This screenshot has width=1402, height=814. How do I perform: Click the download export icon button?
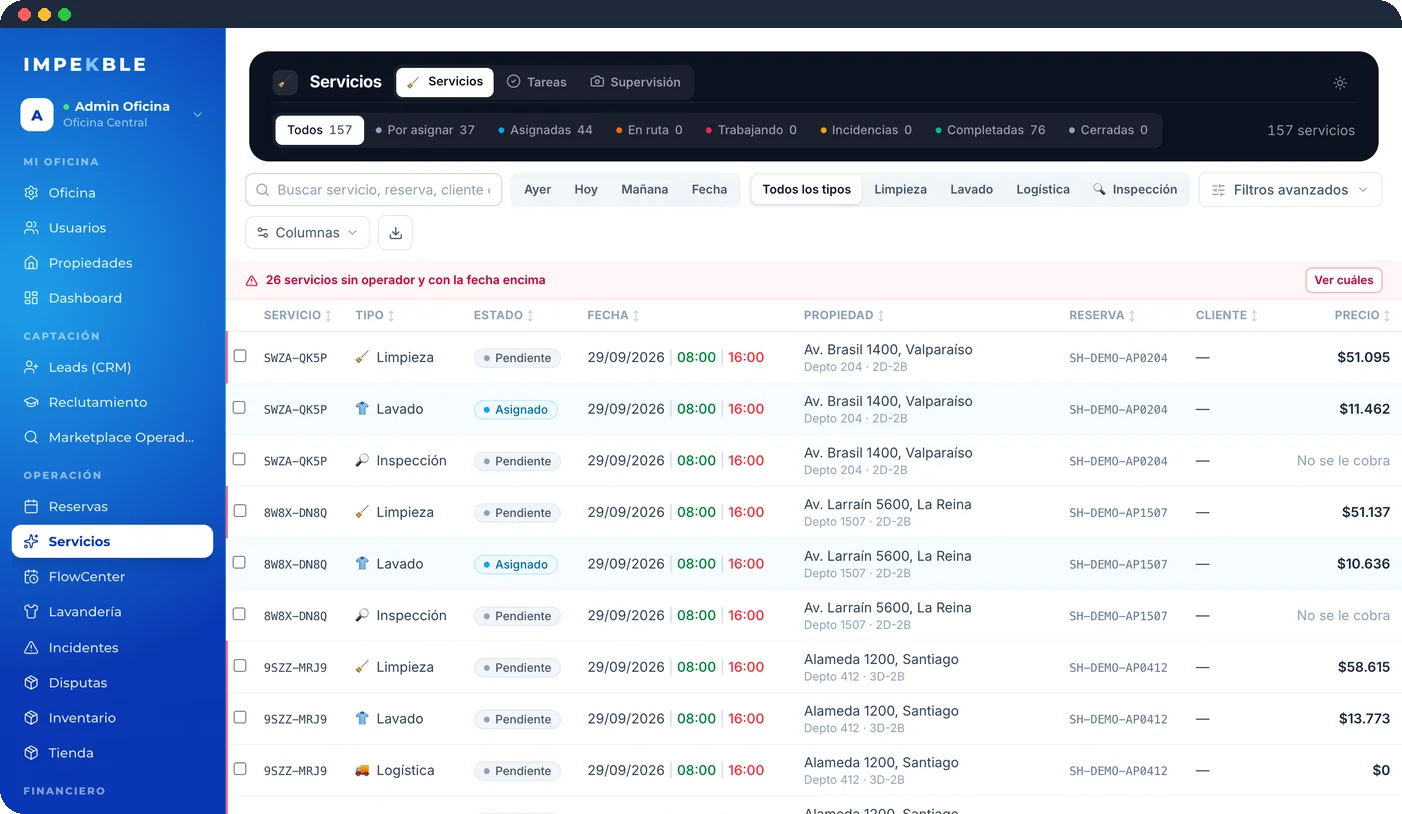point(395,233)
